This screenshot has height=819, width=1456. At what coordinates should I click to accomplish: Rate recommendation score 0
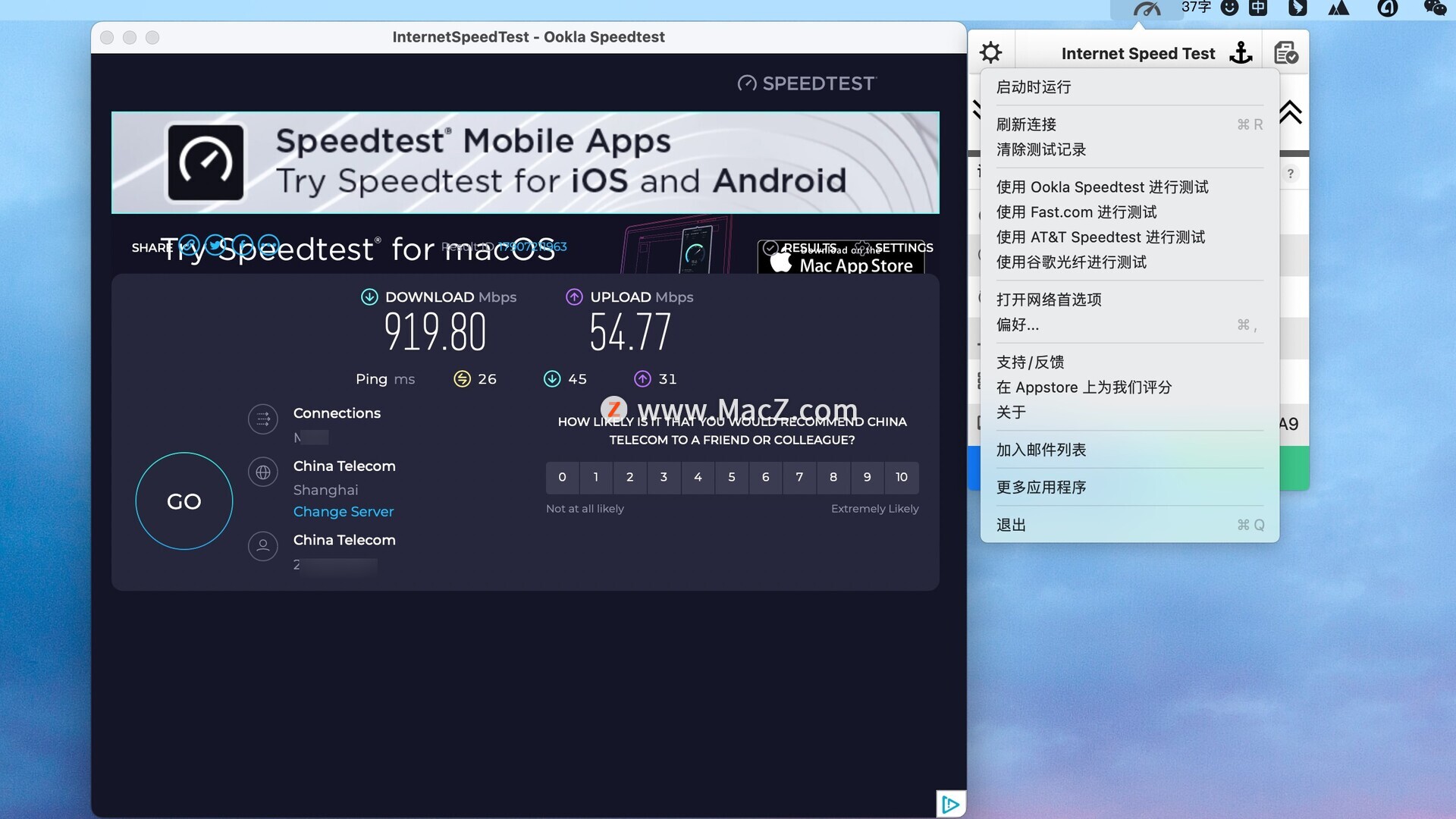tap(562, 478)
